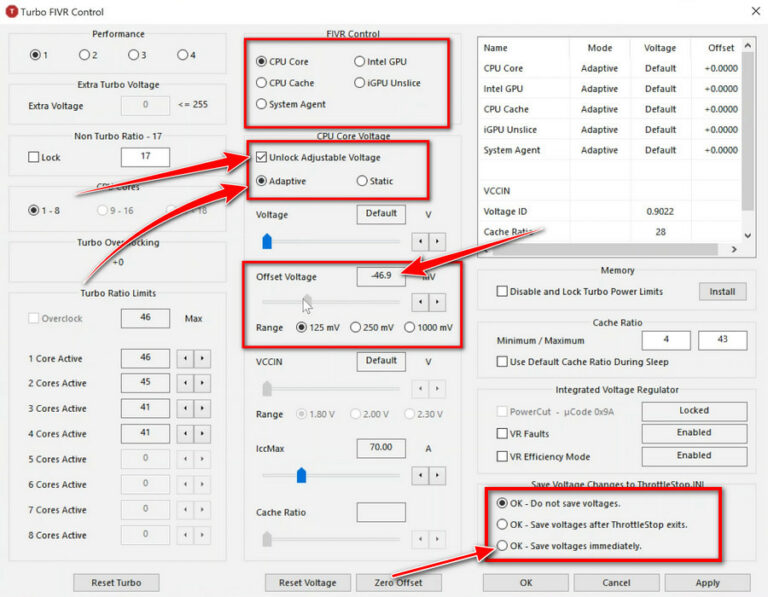This screenshot has height=597, width=768.
Task: Choose the Static voltage mode
Action: pyautogui.click(x=362, y=181)
